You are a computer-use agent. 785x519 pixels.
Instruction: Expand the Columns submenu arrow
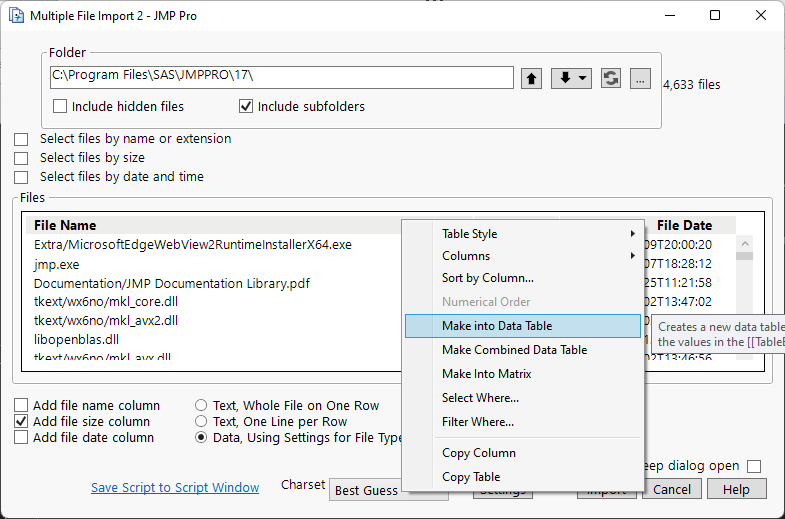(x=632, y=256)
